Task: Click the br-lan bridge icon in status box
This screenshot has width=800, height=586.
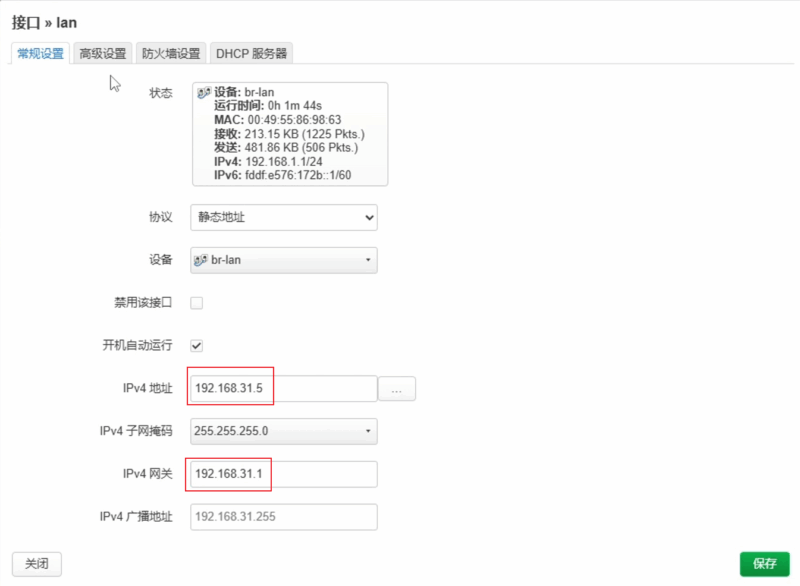Action: point(204,92)
